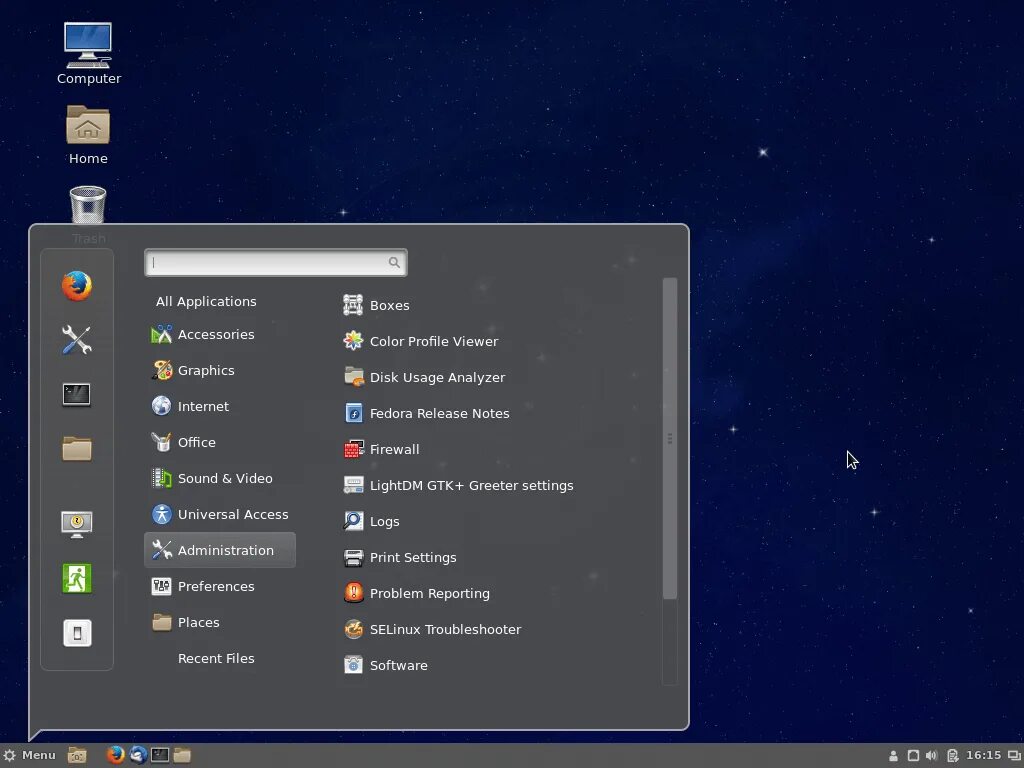Launch Problem Reporting
This screenshot has height=768, width=1024.
point(417,593)
